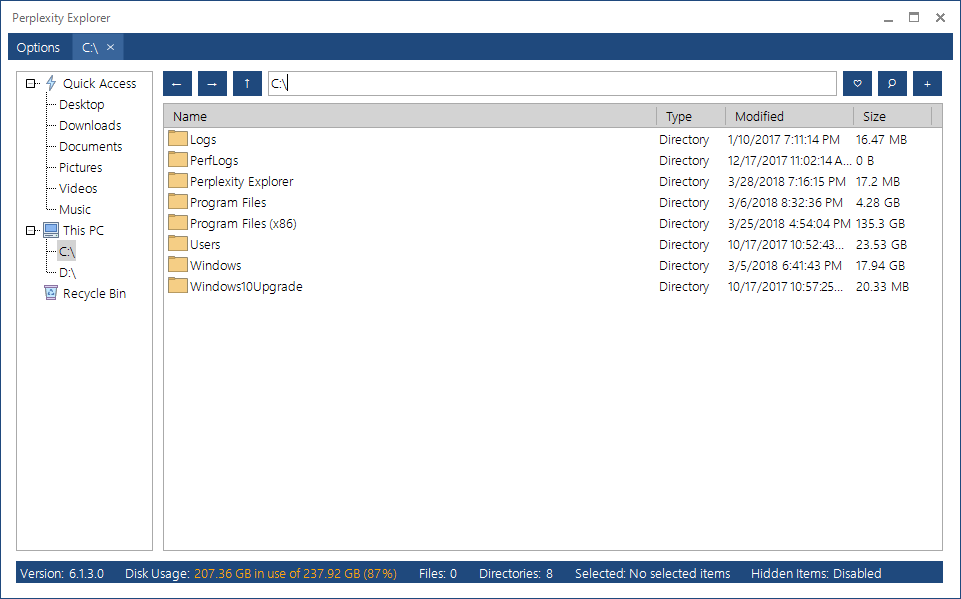Go back using the left arrow button

click(177, 83)
